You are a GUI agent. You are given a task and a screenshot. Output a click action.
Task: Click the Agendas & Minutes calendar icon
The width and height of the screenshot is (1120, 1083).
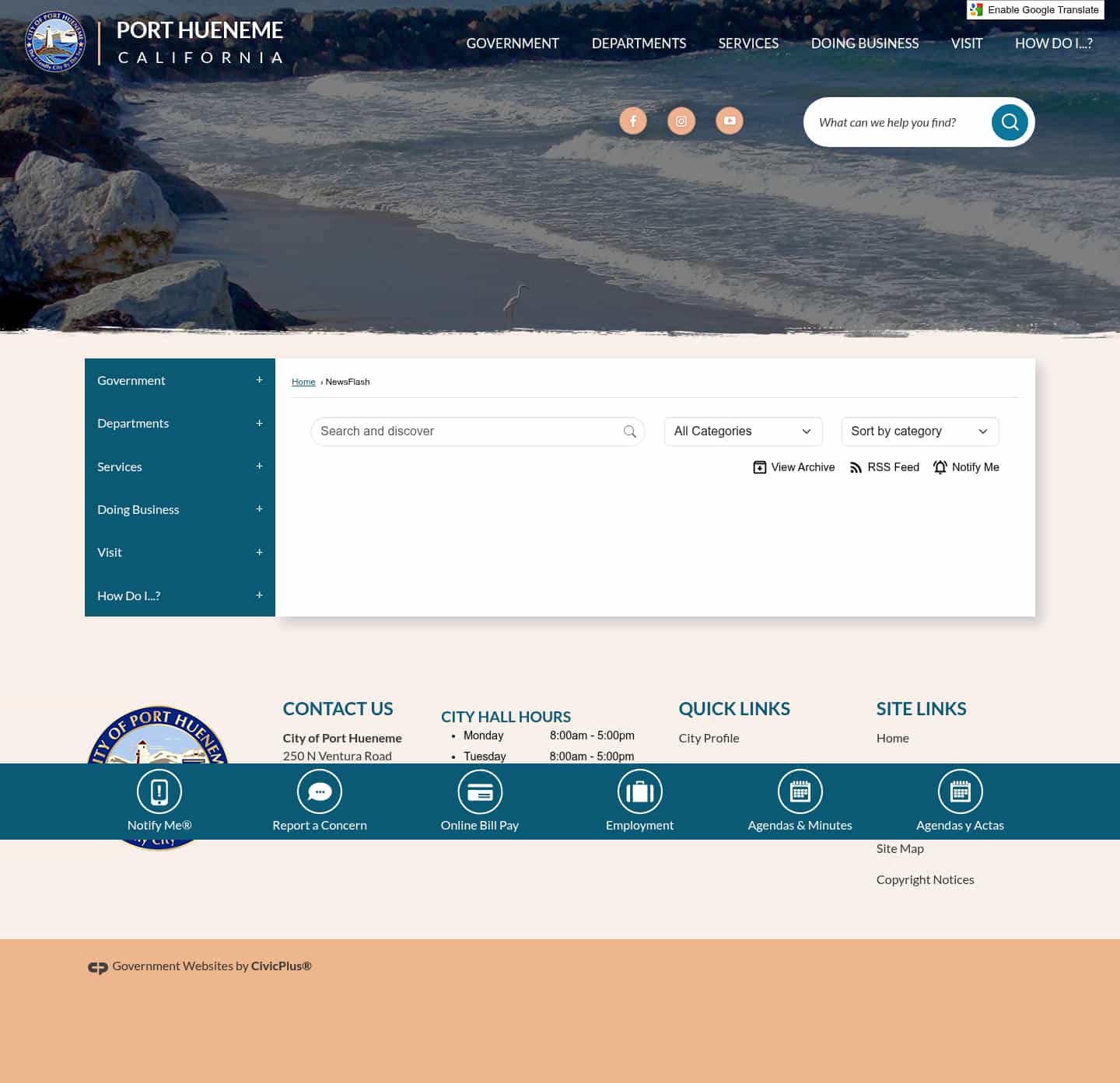pos(800,791)
